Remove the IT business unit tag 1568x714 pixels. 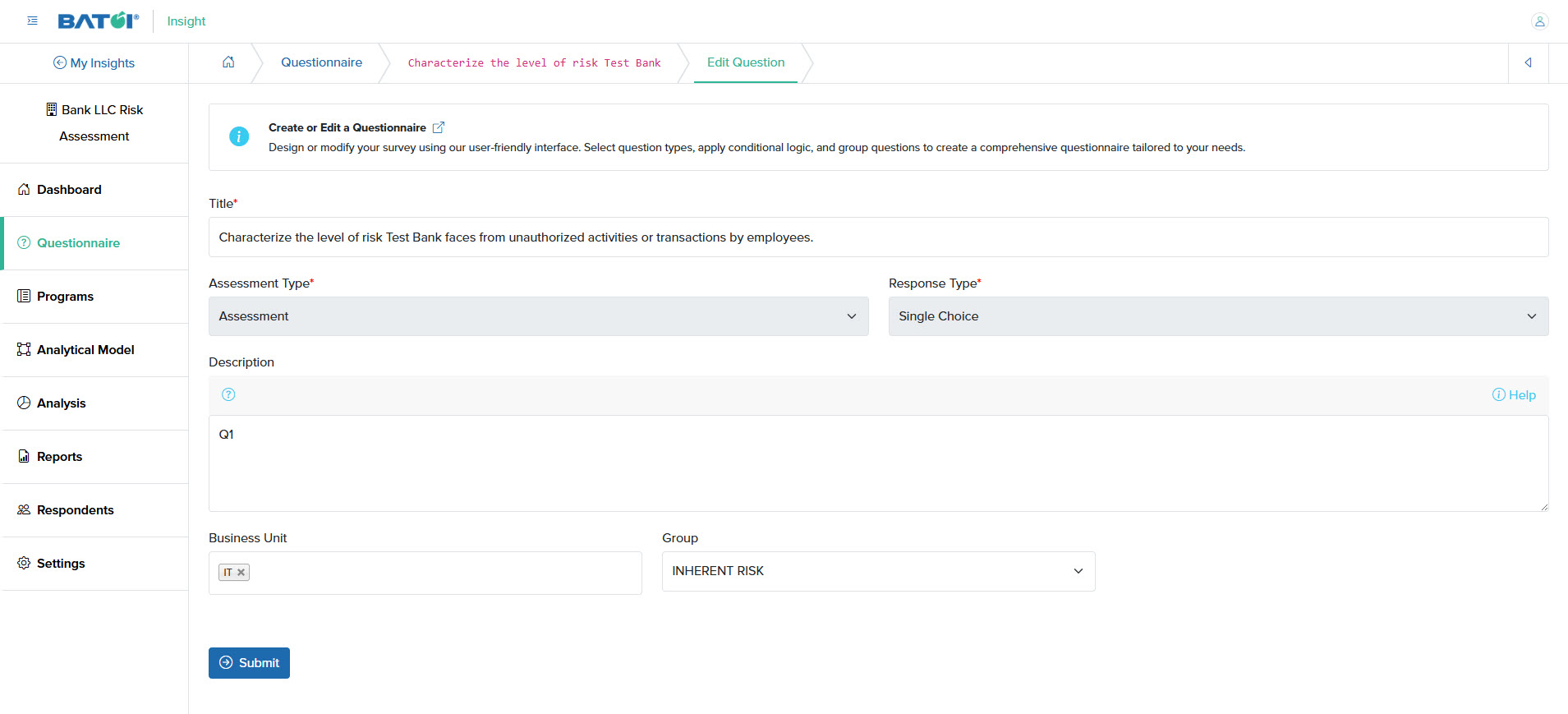point(241,573)
